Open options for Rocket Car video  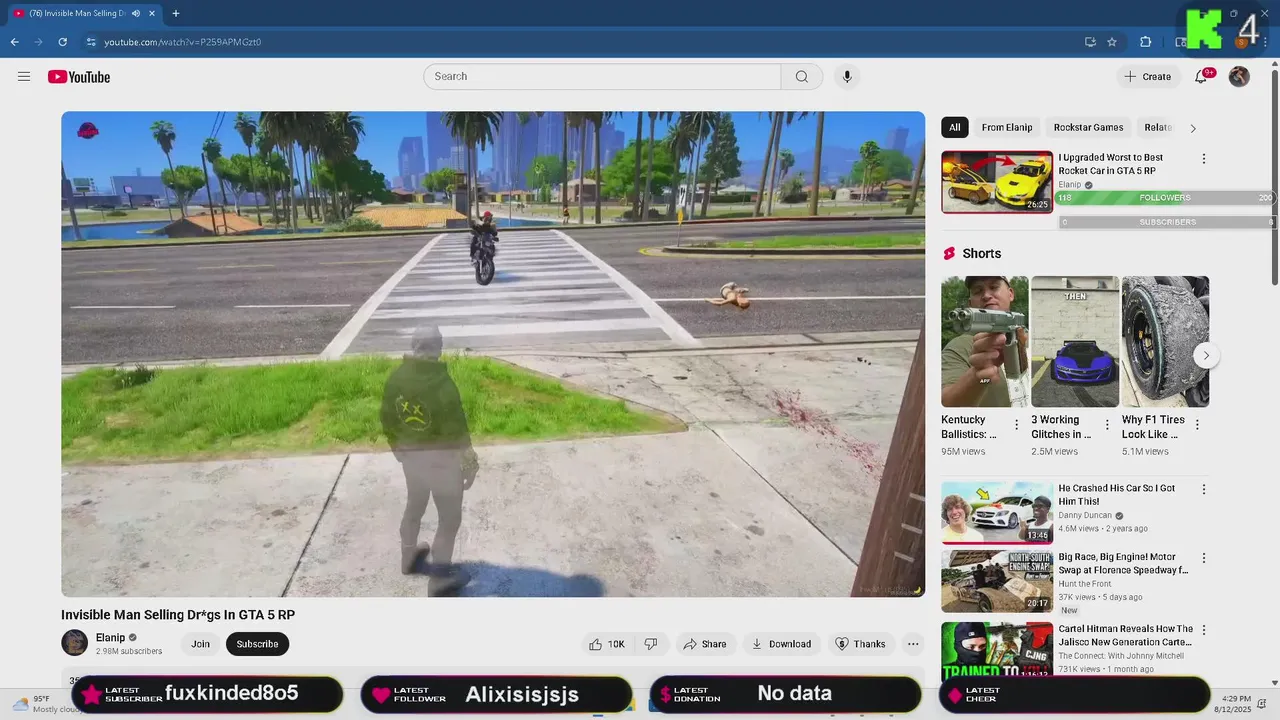click(x=1204, y=159)
